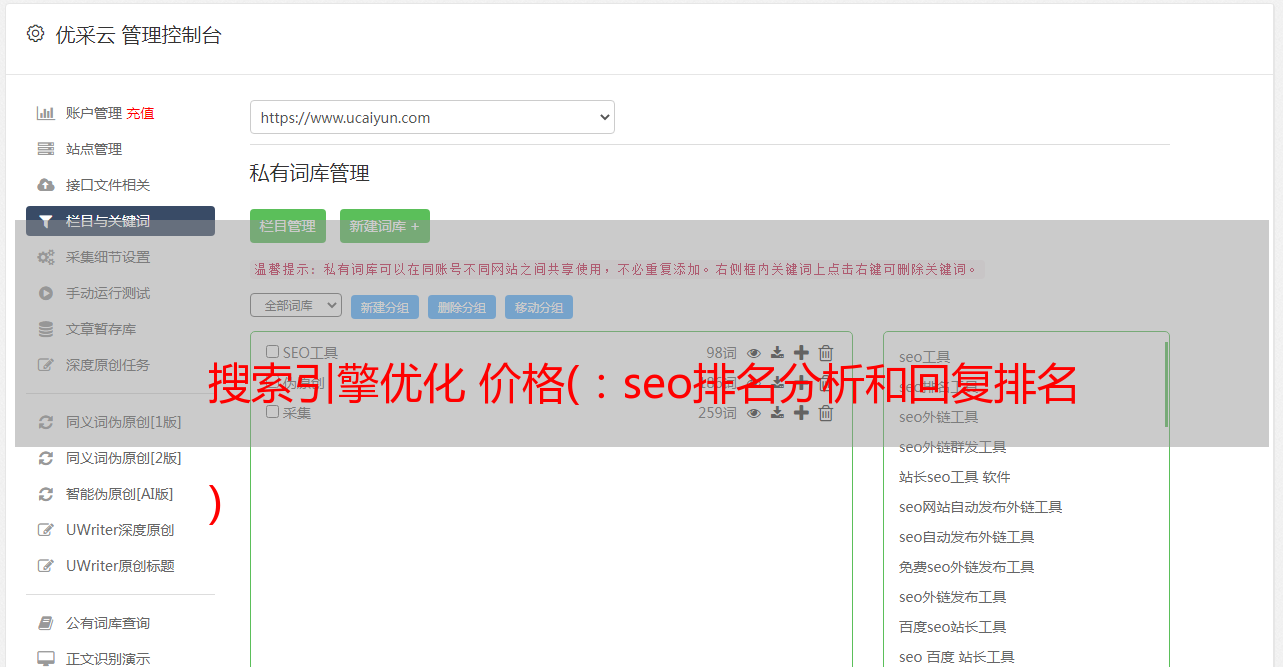Click the 新建词库 + button
Image resolution: width=1283 pixels, height=667 pixels.
(x=385, y=226)
